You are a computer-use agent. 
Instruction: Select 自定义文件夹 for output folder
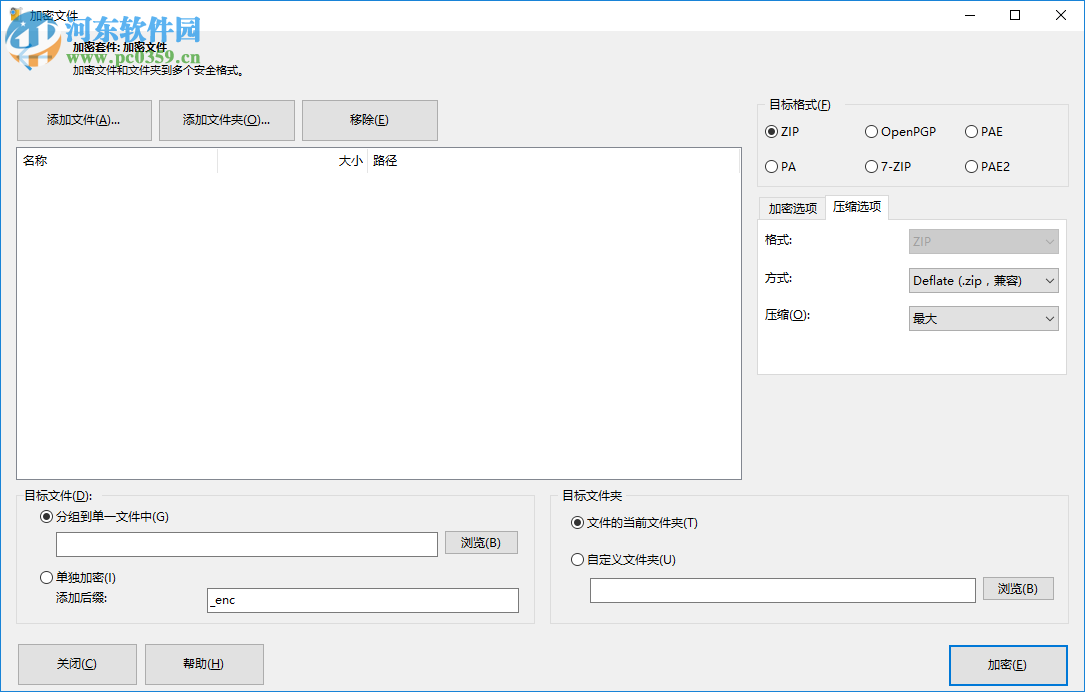(577, 560)
